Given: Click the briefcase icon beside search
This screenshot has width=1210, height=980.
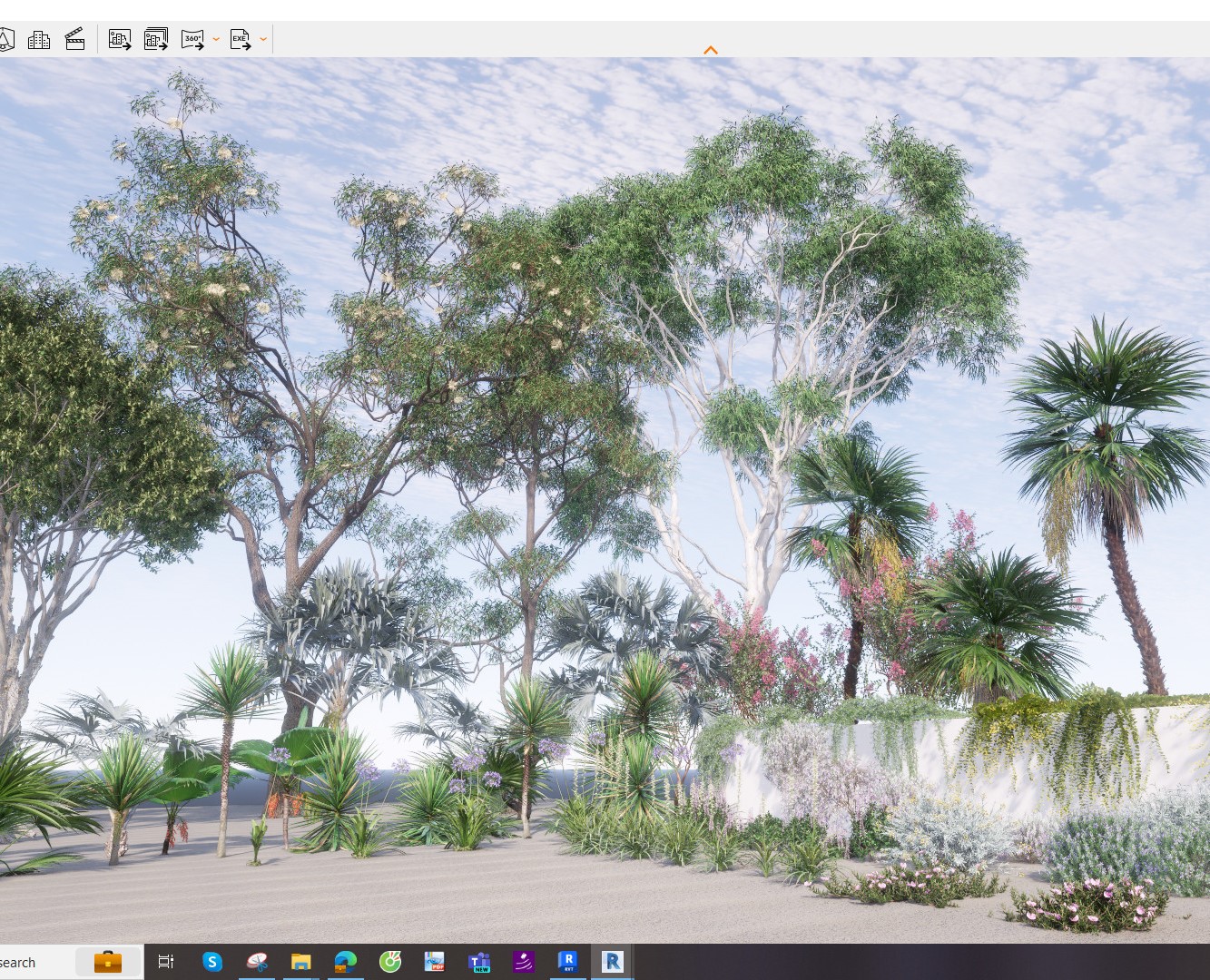Looking at the screenshot, I should pyautogui.click(x=108, y=962).
